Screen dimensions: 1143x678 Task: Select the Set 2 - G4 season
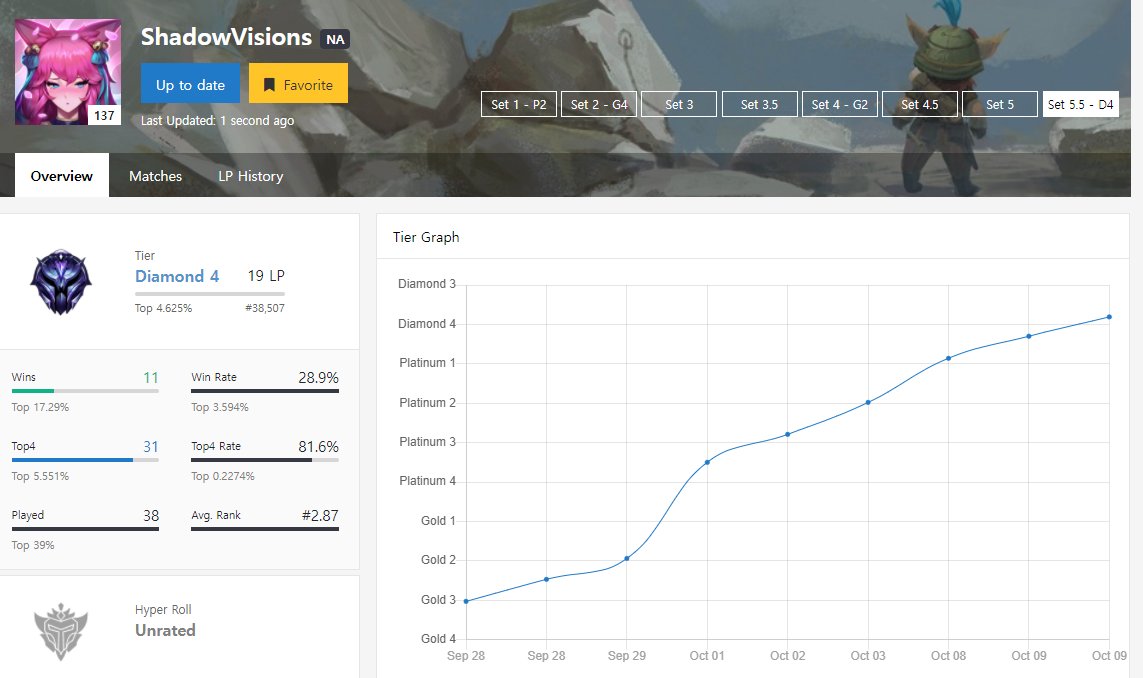[x=599, y=104]
